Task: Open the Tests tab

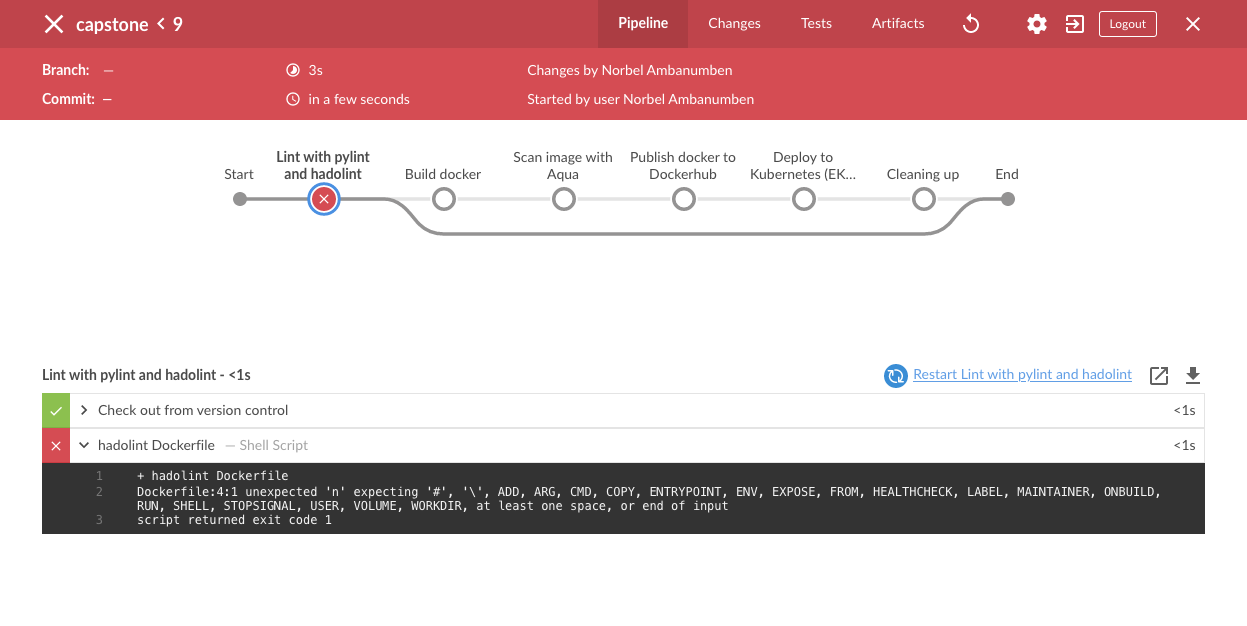Action: click(x=816, y=24)
